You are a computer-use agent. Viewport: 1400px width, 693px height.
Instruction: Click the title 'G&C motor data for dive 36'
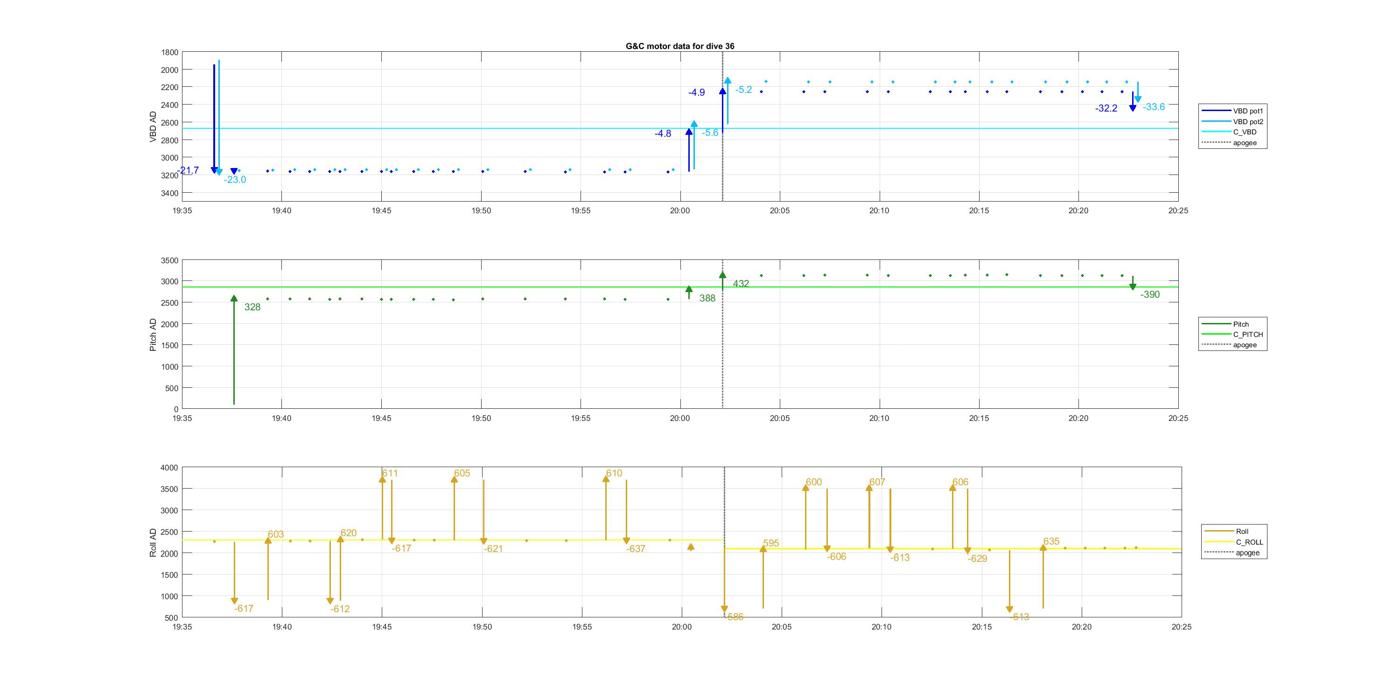[680, 46]
